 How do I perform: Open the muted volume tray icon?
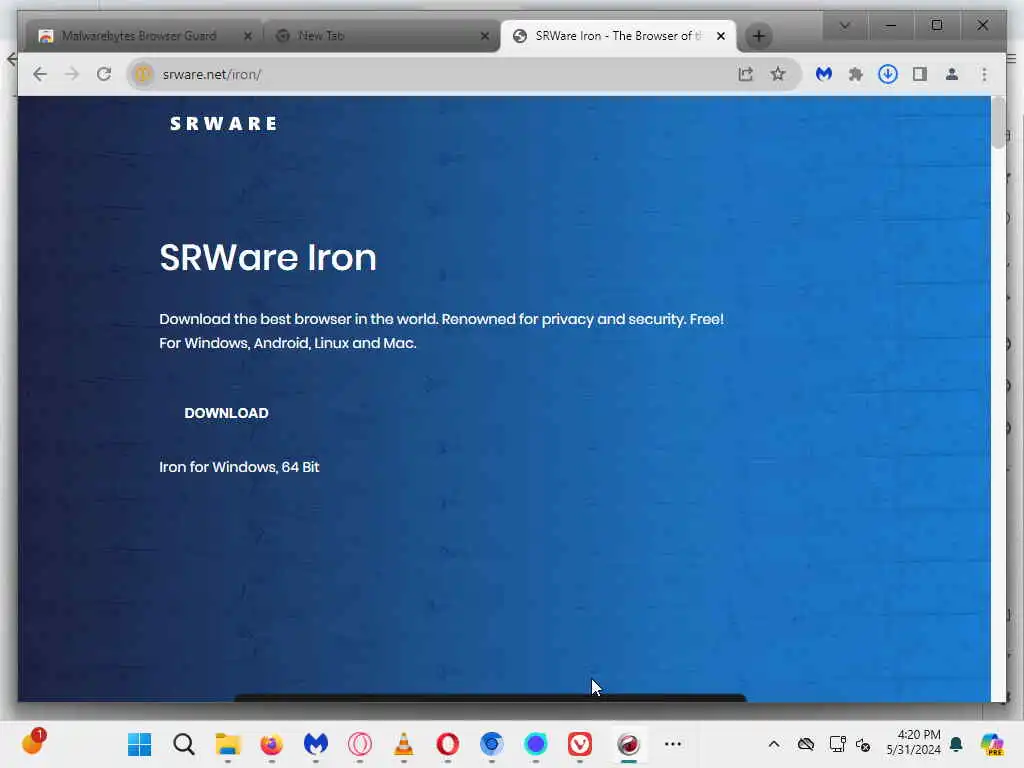point(863,744)
